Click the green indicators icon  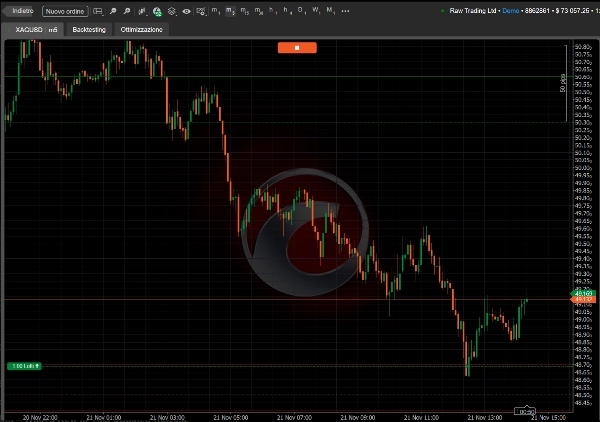pyautogui.click(x=157, y=11)
